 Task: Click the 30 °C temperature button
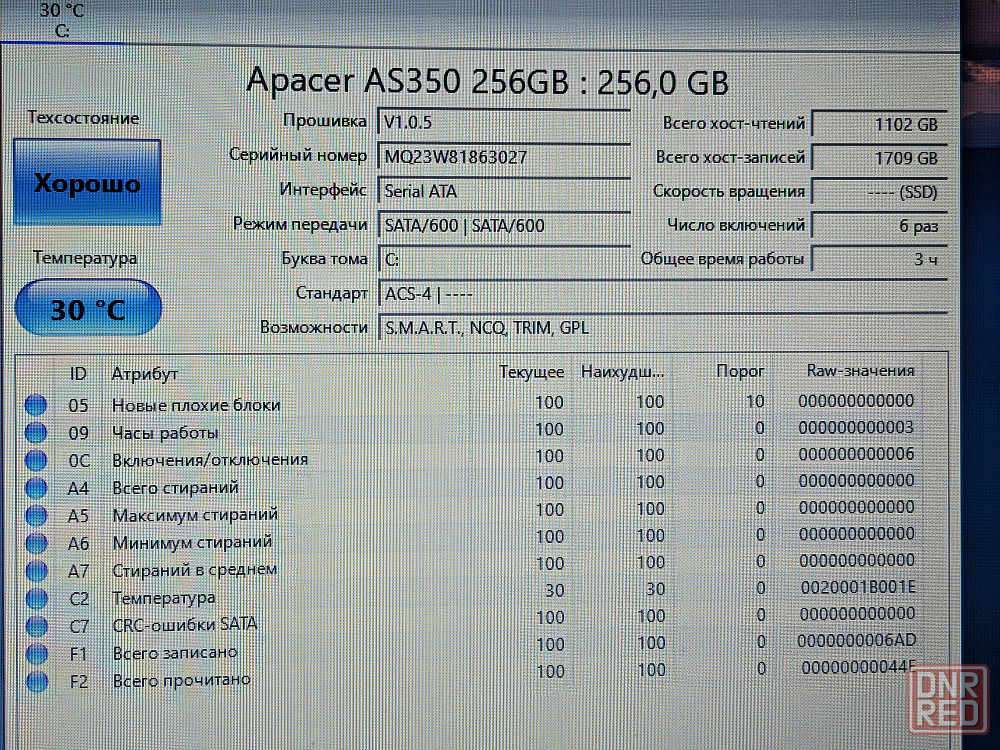tap(88, 309)
